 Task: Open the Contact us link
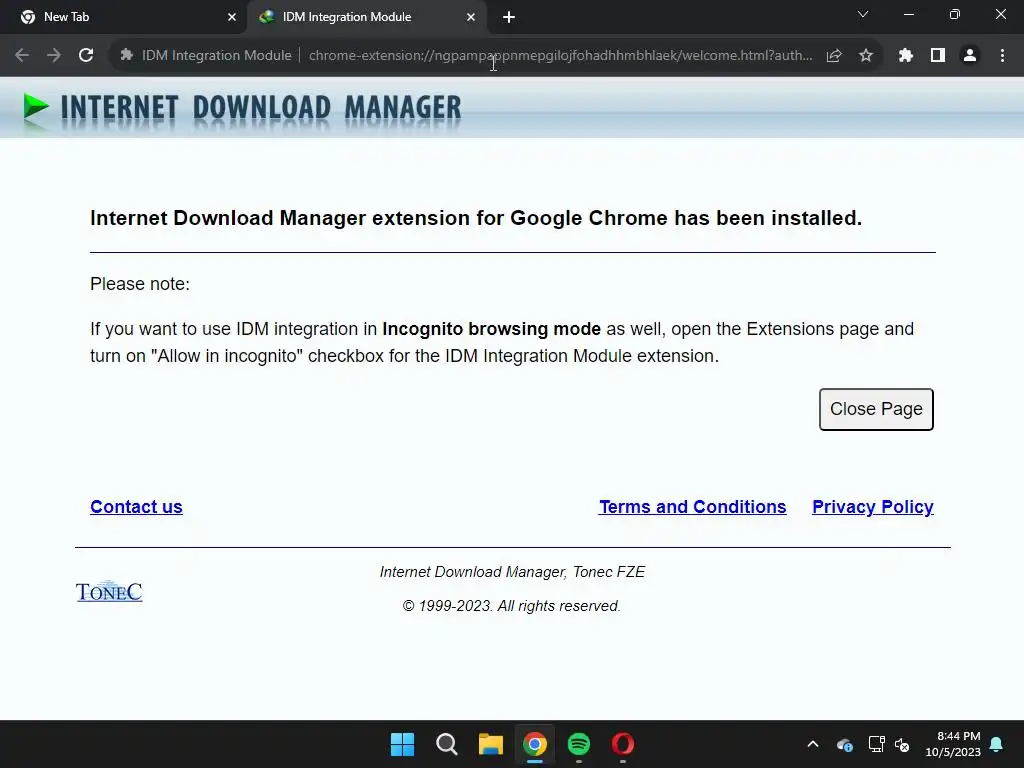click(136, 507)
